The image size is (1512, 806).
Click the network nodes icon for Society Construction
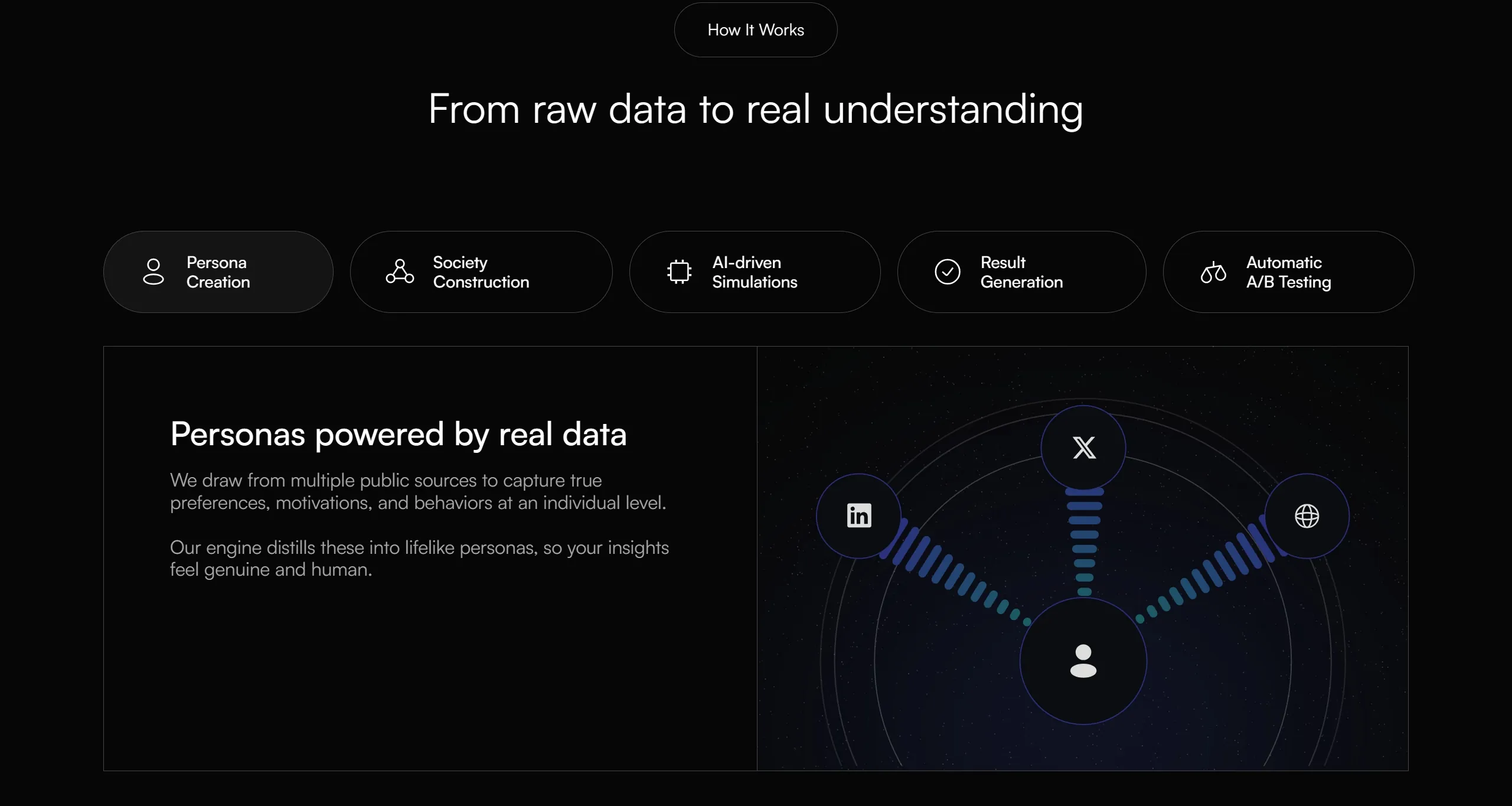click(400, 272)
